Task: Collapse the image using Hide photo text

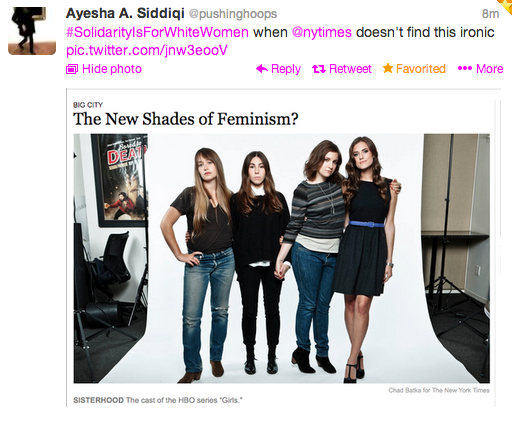Action: [112, 69]
